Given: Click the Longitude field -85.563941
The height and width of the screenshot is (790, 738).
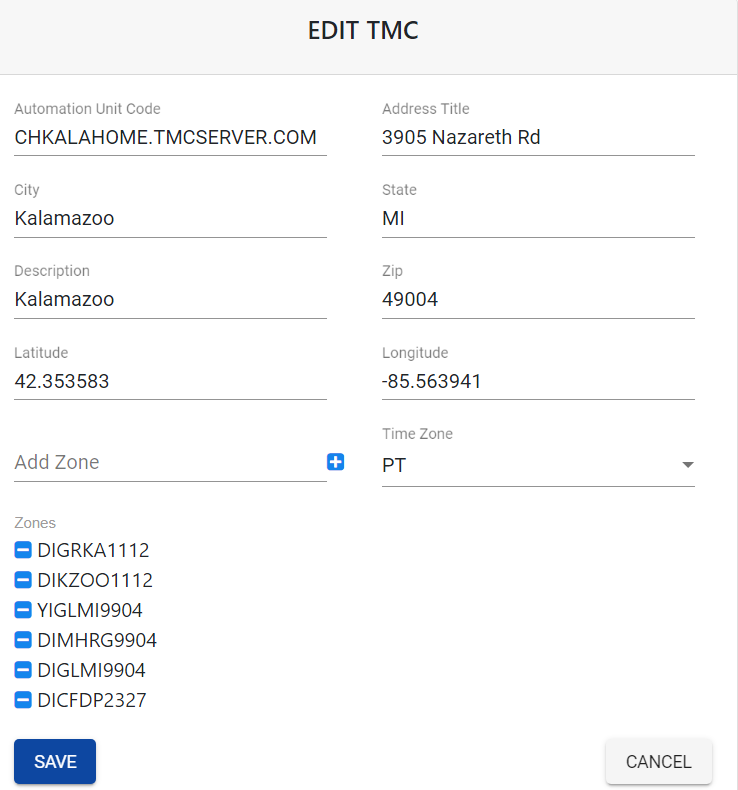Looking at the screenshot, I should point(538,381).
